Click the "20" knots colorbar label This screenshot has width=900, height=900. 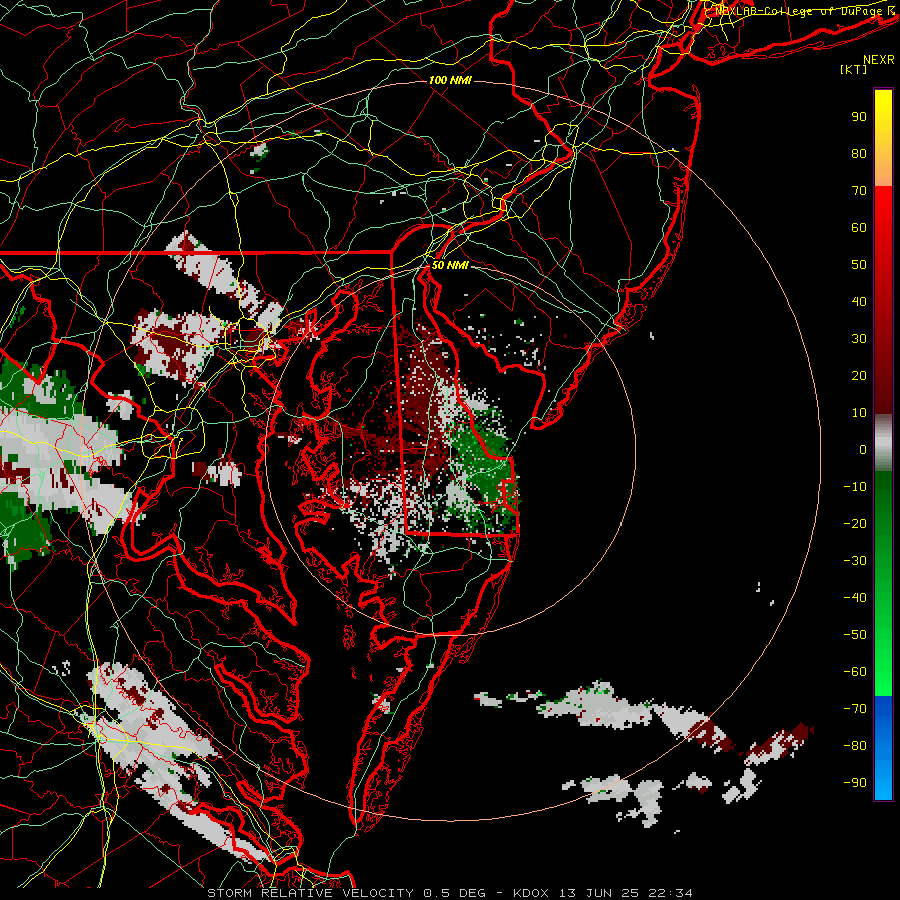click(859, 375)
